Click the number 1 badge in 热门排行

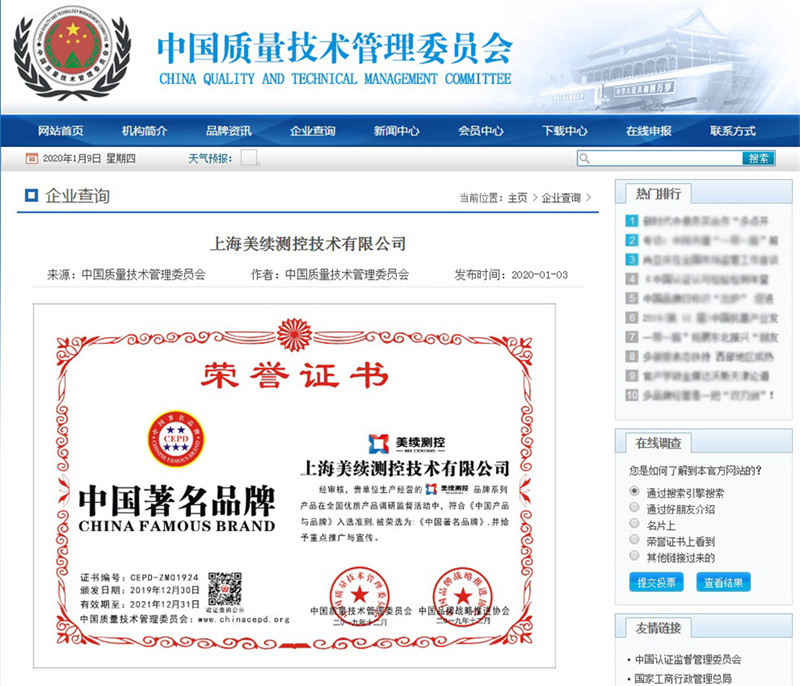coord(632,221)
